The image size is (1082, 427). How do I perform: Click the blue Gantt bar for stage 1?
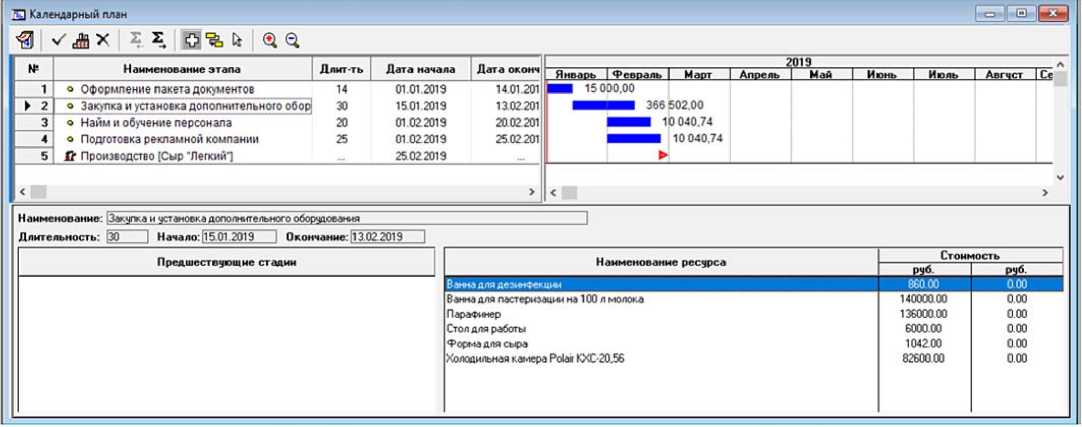click(560, 88)
